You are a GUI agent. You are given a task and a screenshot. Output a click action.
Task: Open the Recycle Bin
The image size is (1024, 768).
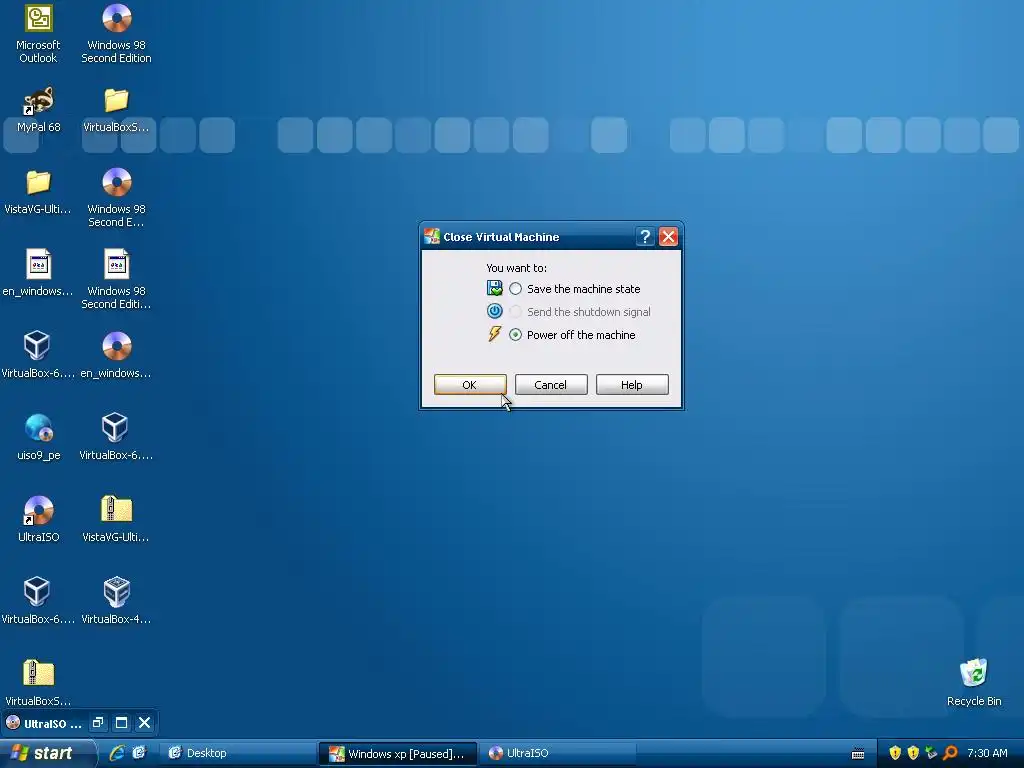tap(974, 683)
